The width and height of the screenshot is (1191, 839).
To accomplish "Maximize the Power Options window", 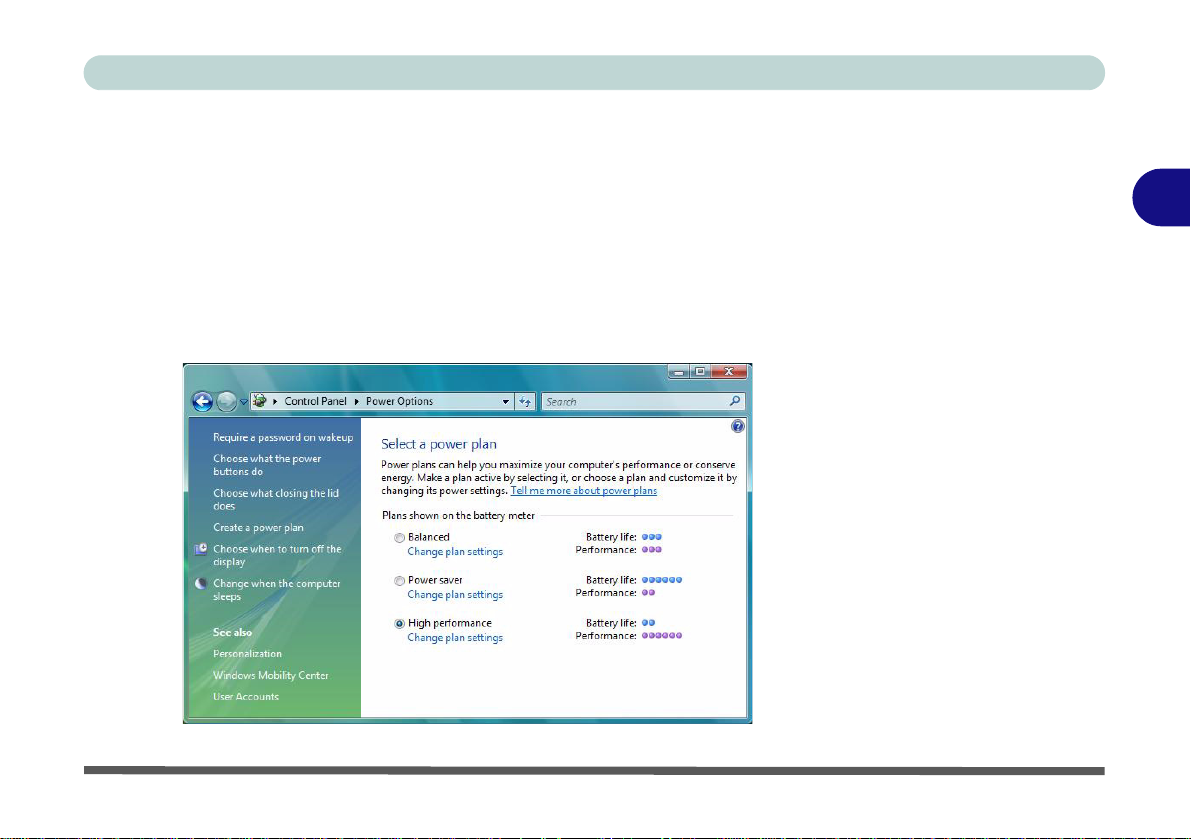I will click(700, 372).
